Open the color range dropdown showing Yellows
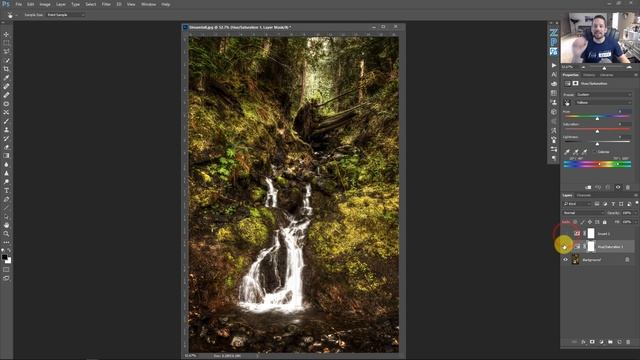The image size is (640, 360). click(604, 103)
